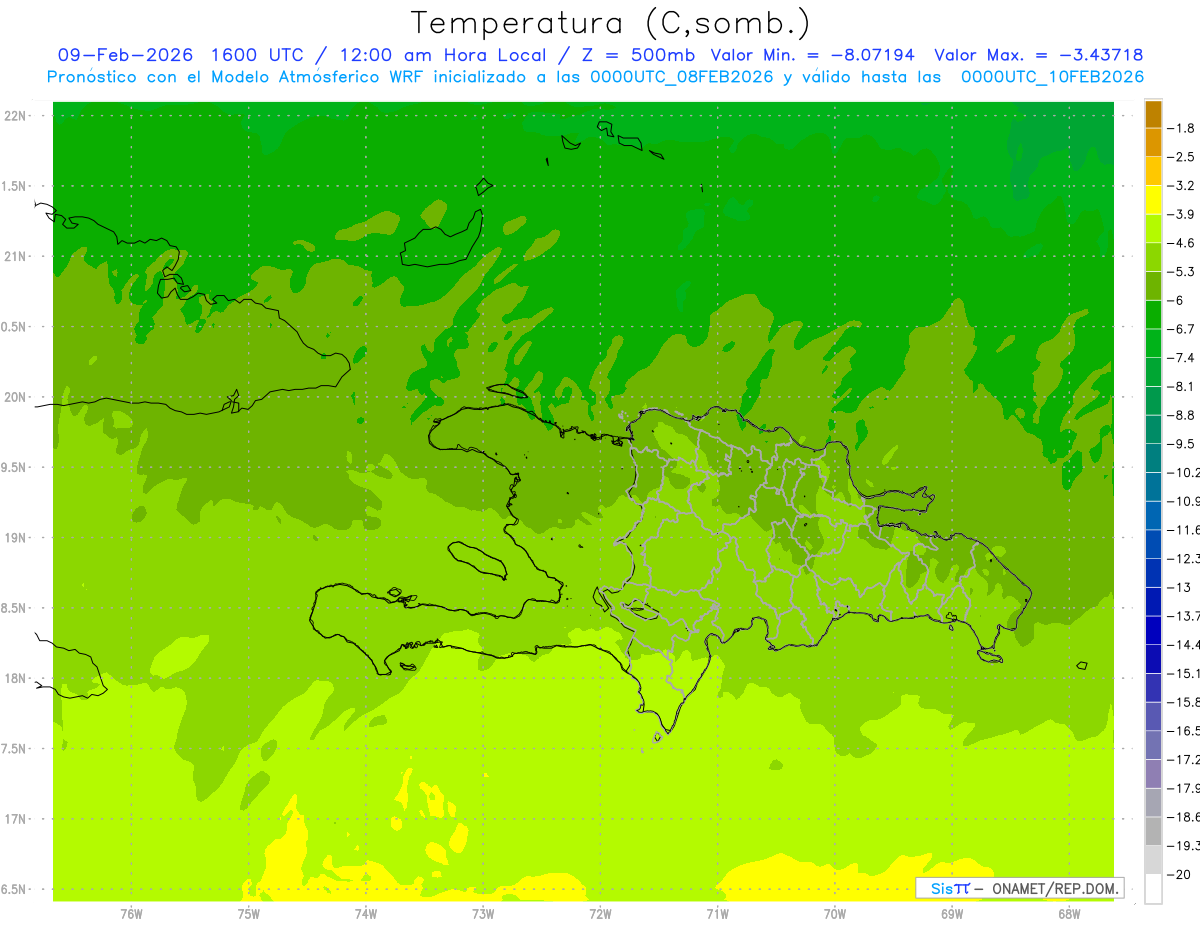Click the 1600 UTC time text
This screenshot has width=1200, height=927.
click(258, 55)
